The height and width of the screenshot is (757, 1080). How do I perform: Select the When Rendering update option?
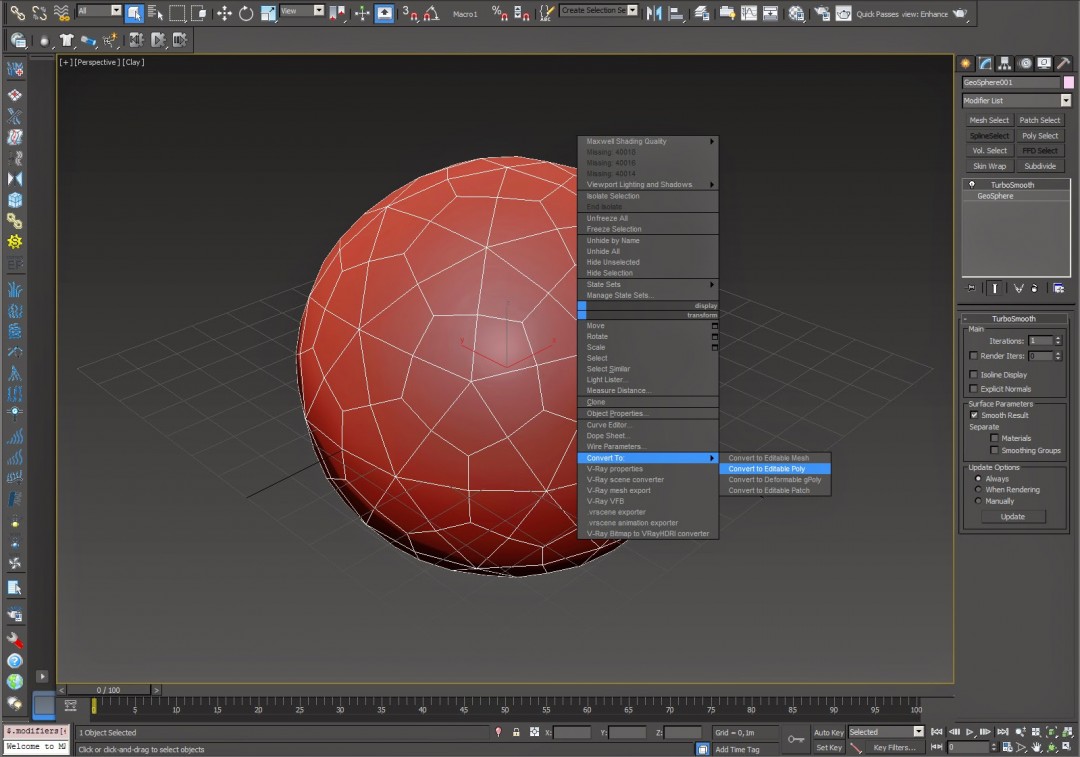pos(978,490)
